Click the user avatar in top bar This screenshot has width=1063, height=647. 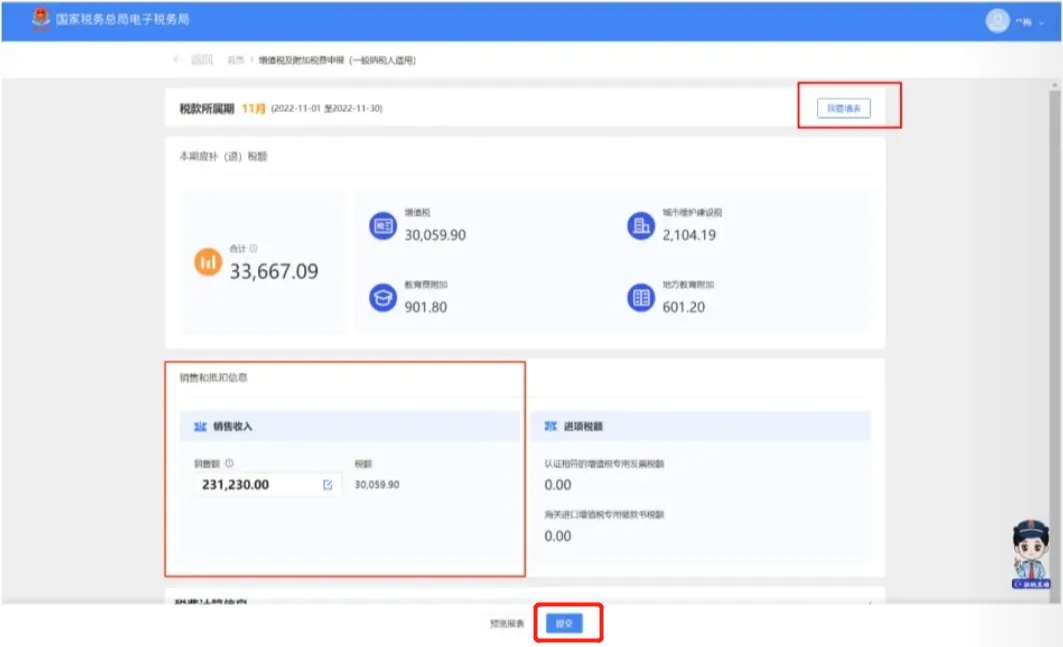click(x=997, y=21)
